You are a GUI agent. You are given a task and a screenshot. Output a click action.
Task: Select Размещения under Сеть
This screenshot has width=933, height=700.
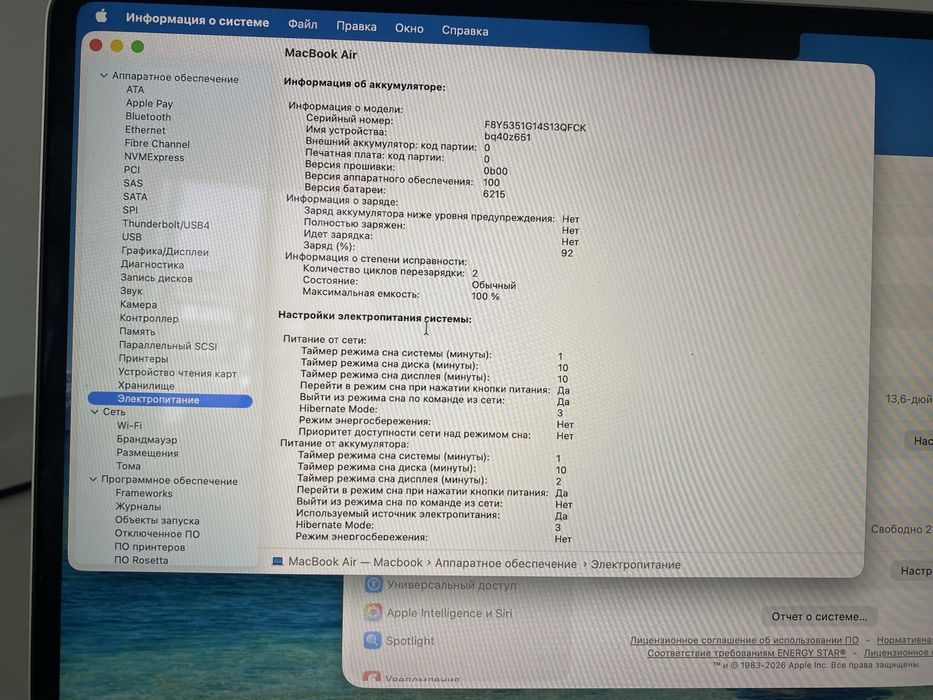tap(147, 452)
